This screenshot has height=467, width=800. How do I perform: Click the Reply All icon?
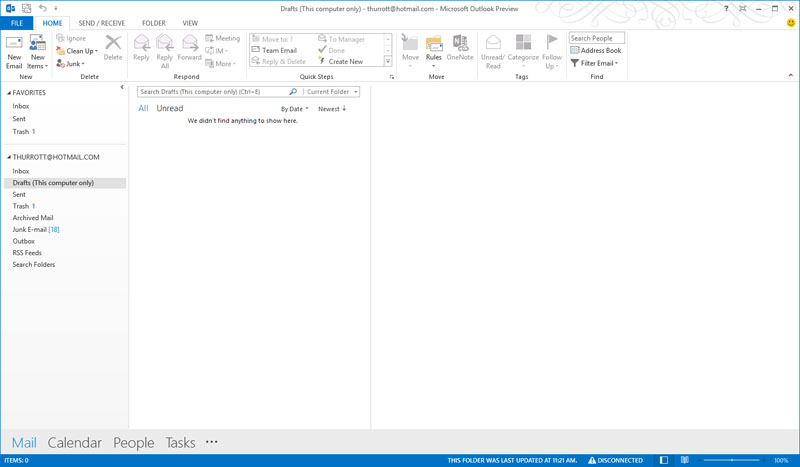tap(164, 43)
